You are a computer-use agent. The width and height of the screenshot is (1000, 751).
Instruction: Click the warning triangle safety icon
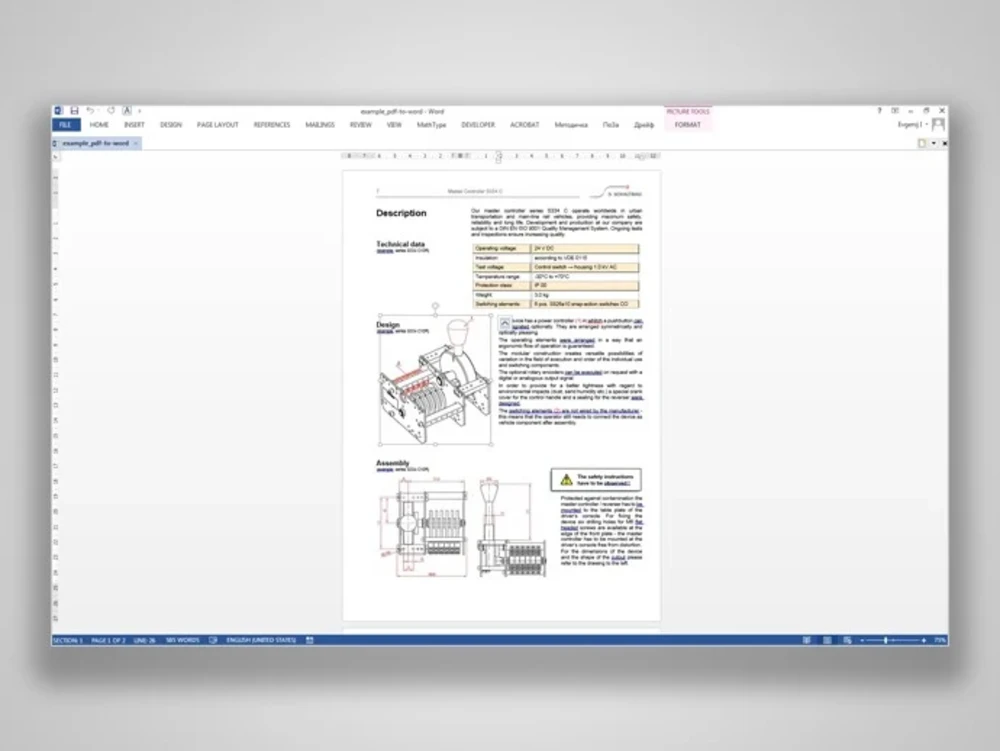pos(566,479)
